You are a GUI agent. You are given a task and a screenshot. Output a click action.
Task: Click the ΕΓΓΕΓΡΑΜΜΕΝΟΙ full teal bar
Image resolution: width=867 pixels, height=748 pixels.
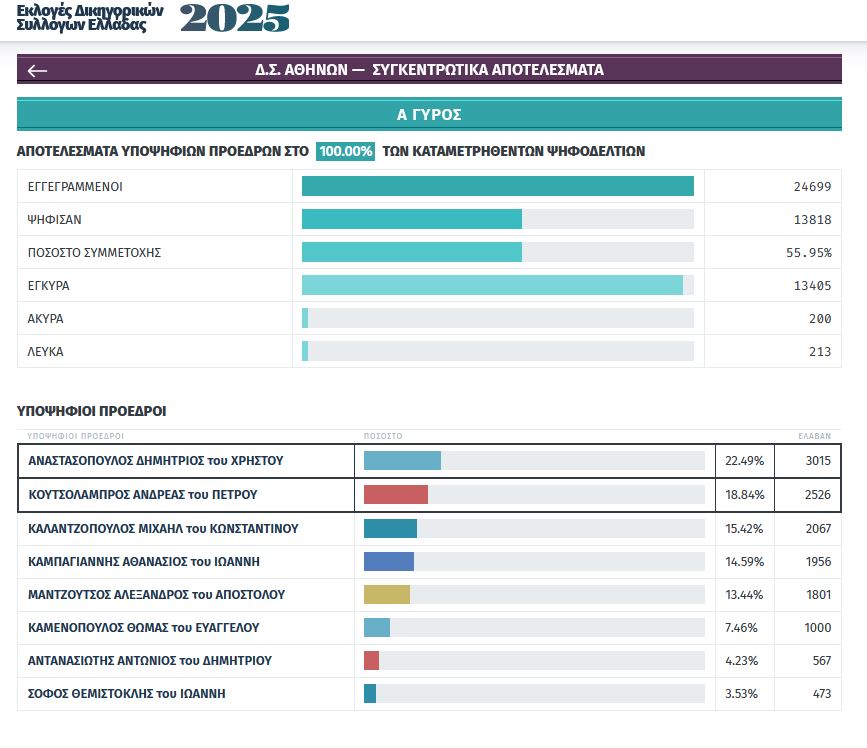(x=497, y=187)
